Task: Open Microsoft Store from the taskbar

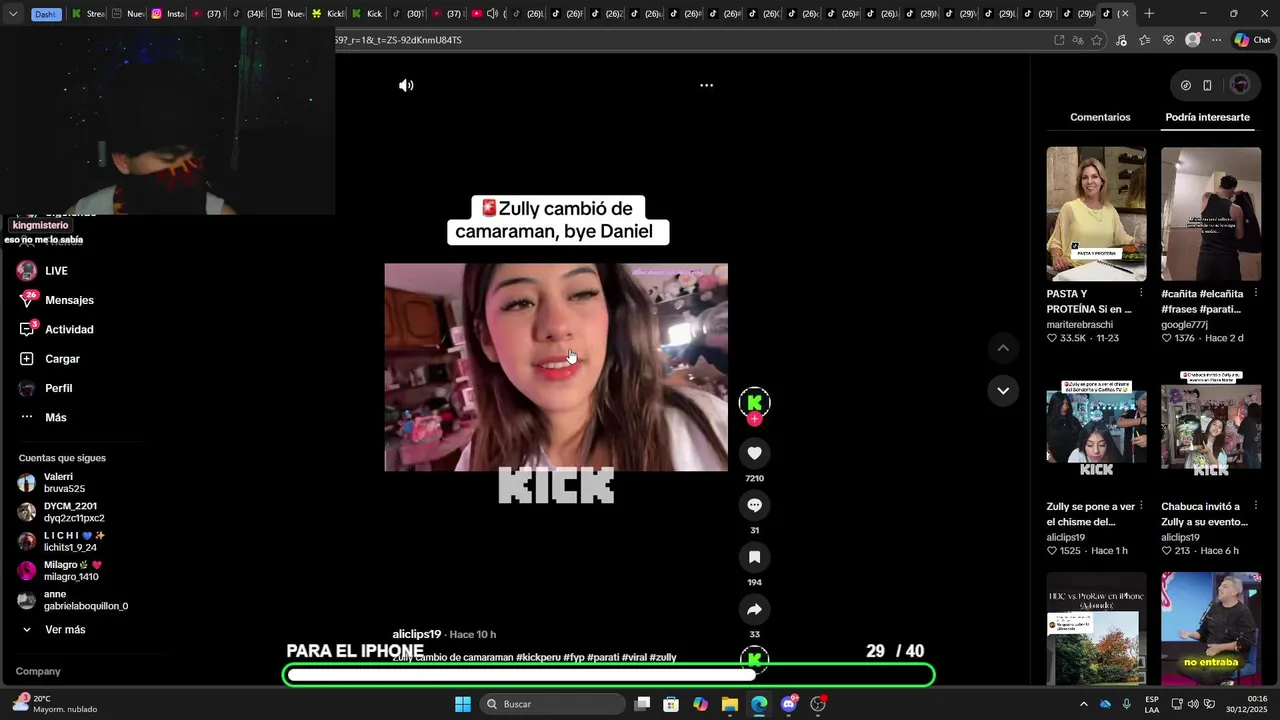Action: [x=671, y=704]
